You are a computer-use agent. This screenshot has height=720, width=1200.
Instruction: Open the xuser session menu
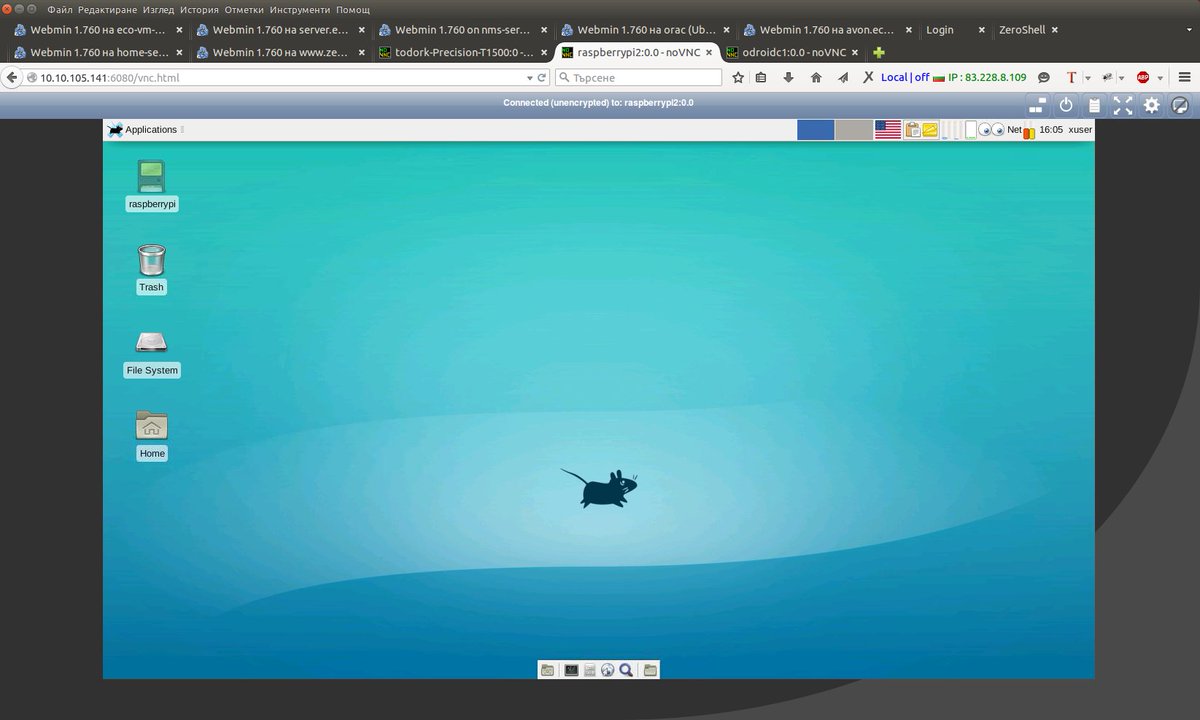(x=1080, y=129)
